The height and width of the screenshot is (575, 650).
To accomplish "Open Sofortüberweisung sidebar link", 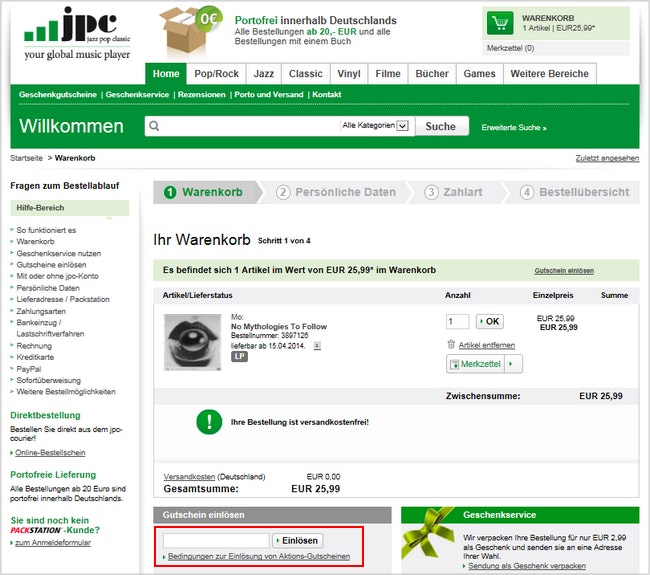I will click(x=49, y=380).
